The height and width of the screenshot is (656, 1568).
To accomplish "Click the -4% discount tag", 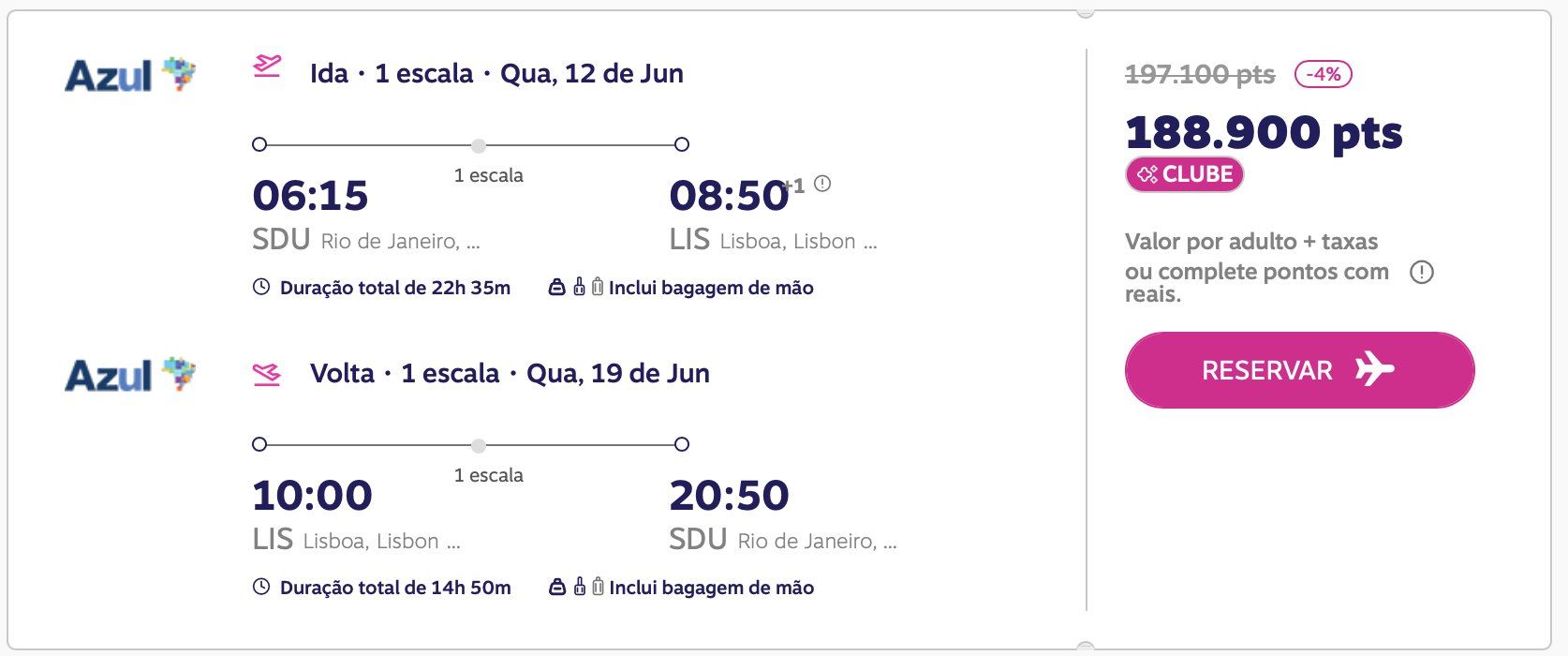I will pyautogui.click(x=1323, y=74).
